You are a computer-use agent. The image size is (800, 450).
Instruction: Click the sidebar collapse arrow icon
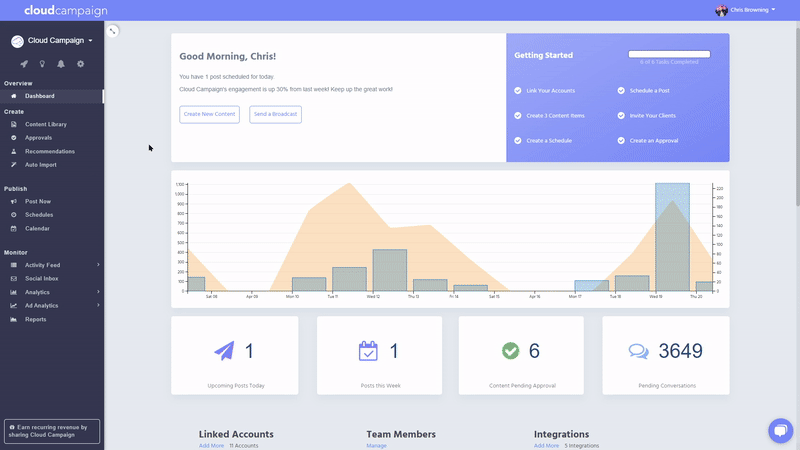pyautogui.click(x=113, y=31)
